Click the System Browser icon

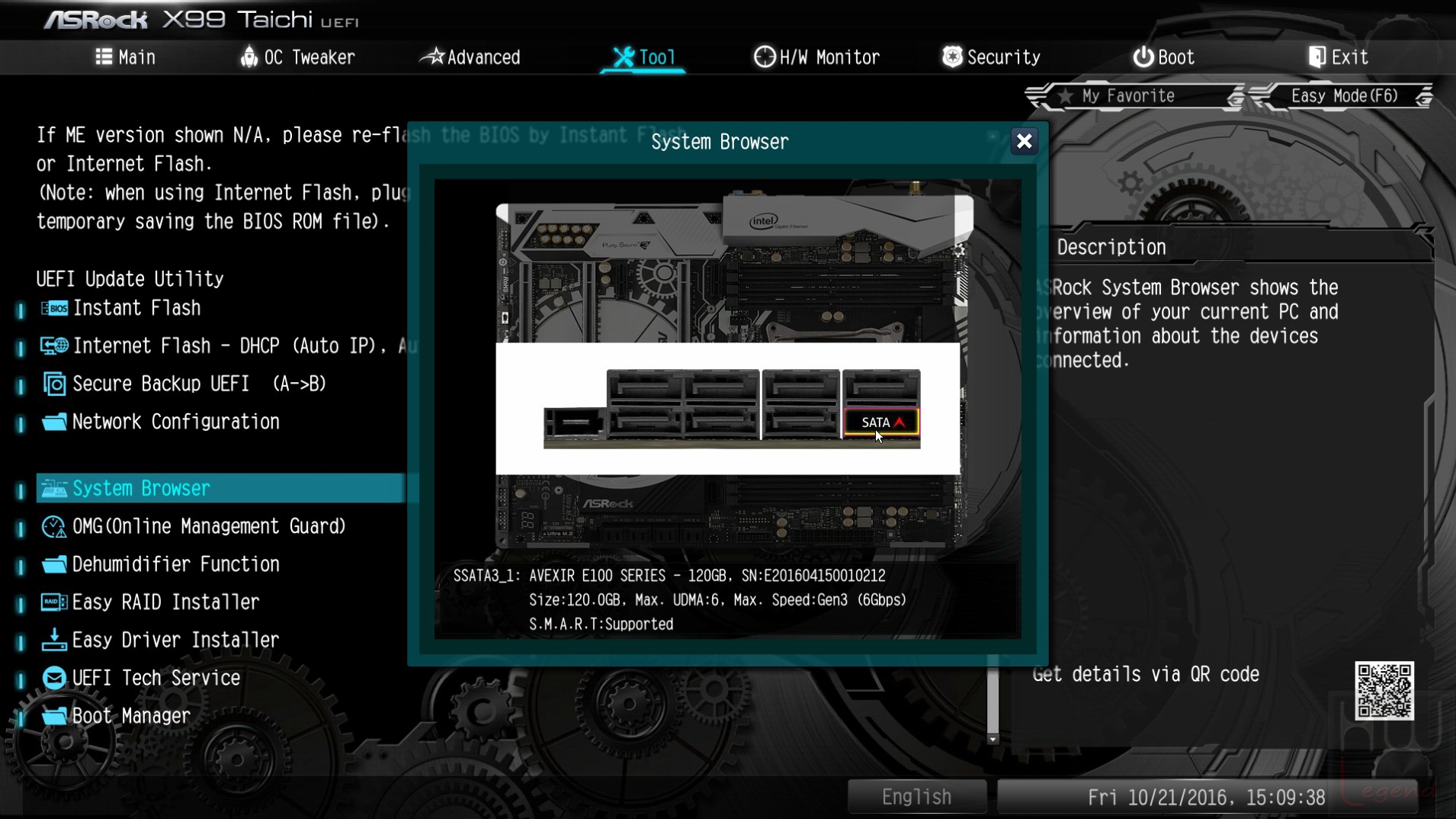click(x=54, y=489)
